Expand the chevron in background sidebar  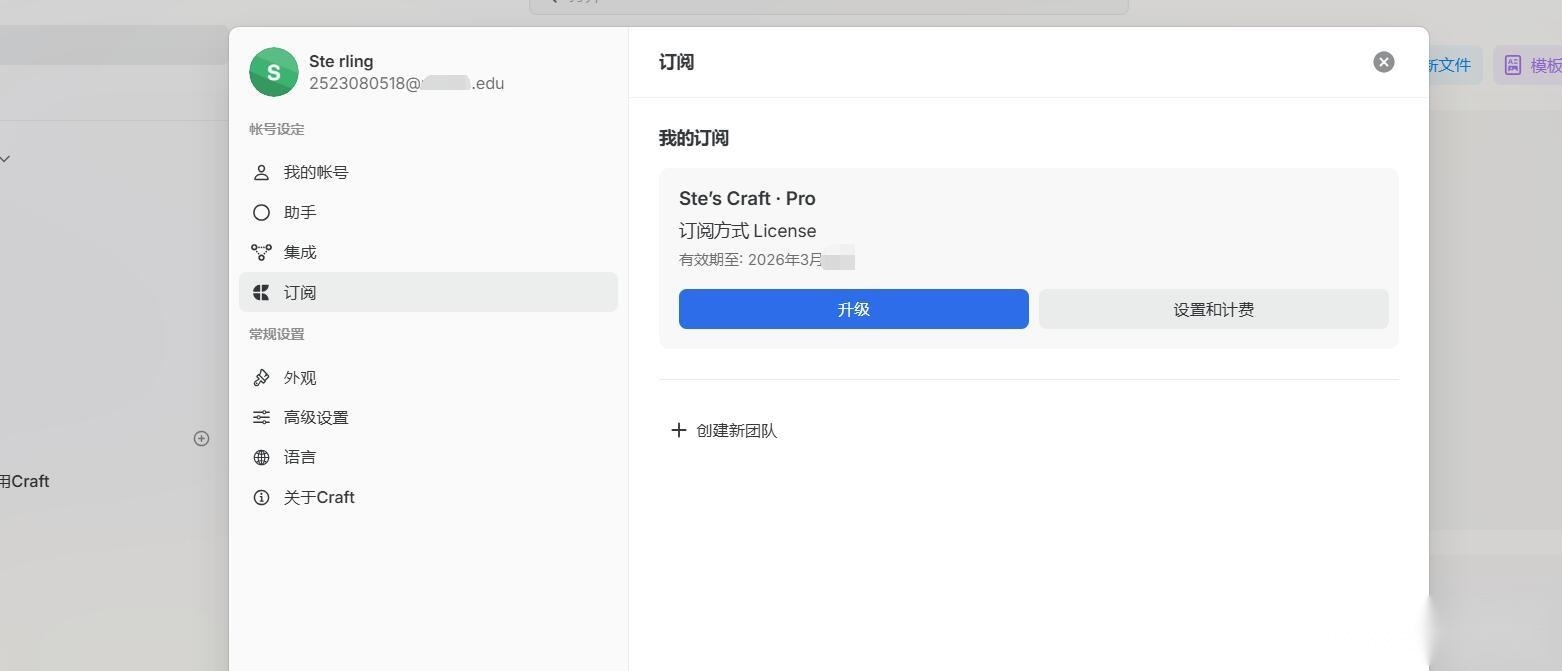pyautogui.click(x=6, y=159)
